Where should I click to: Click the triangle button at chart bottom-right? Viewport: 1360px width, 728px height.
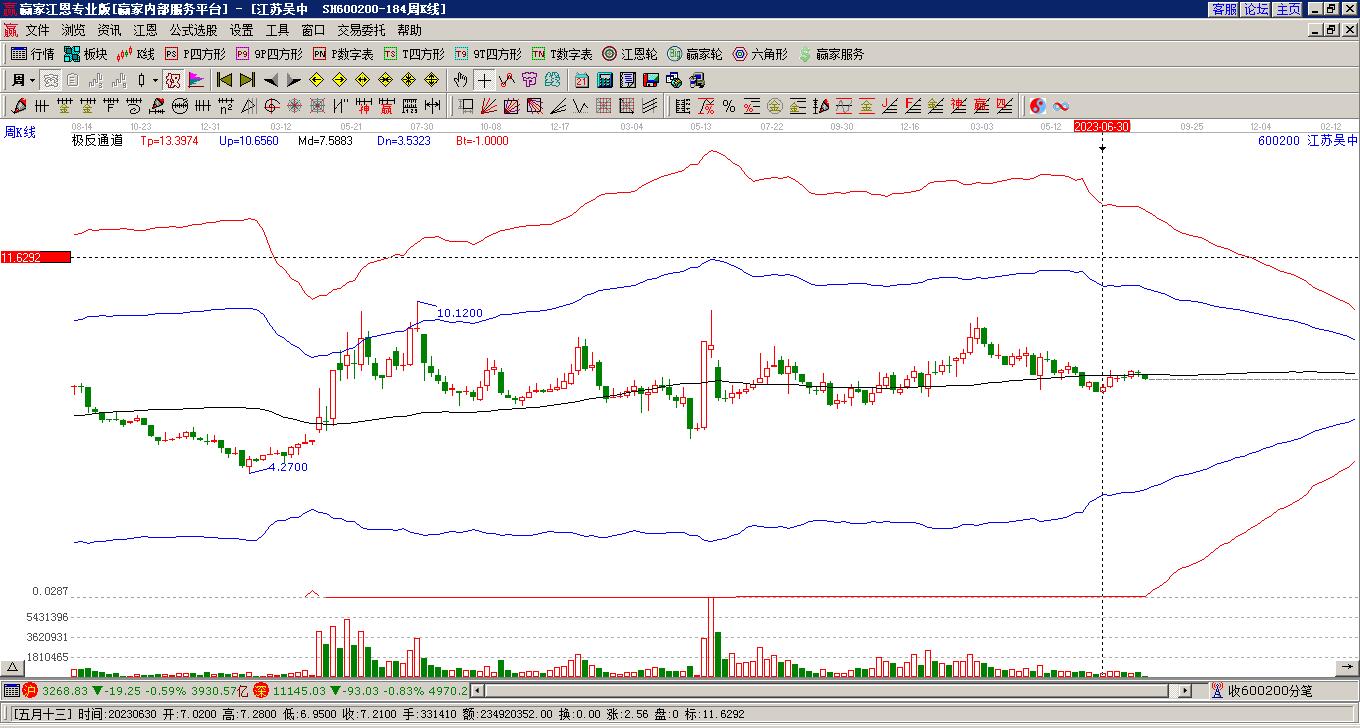[x=1347, y=668]
